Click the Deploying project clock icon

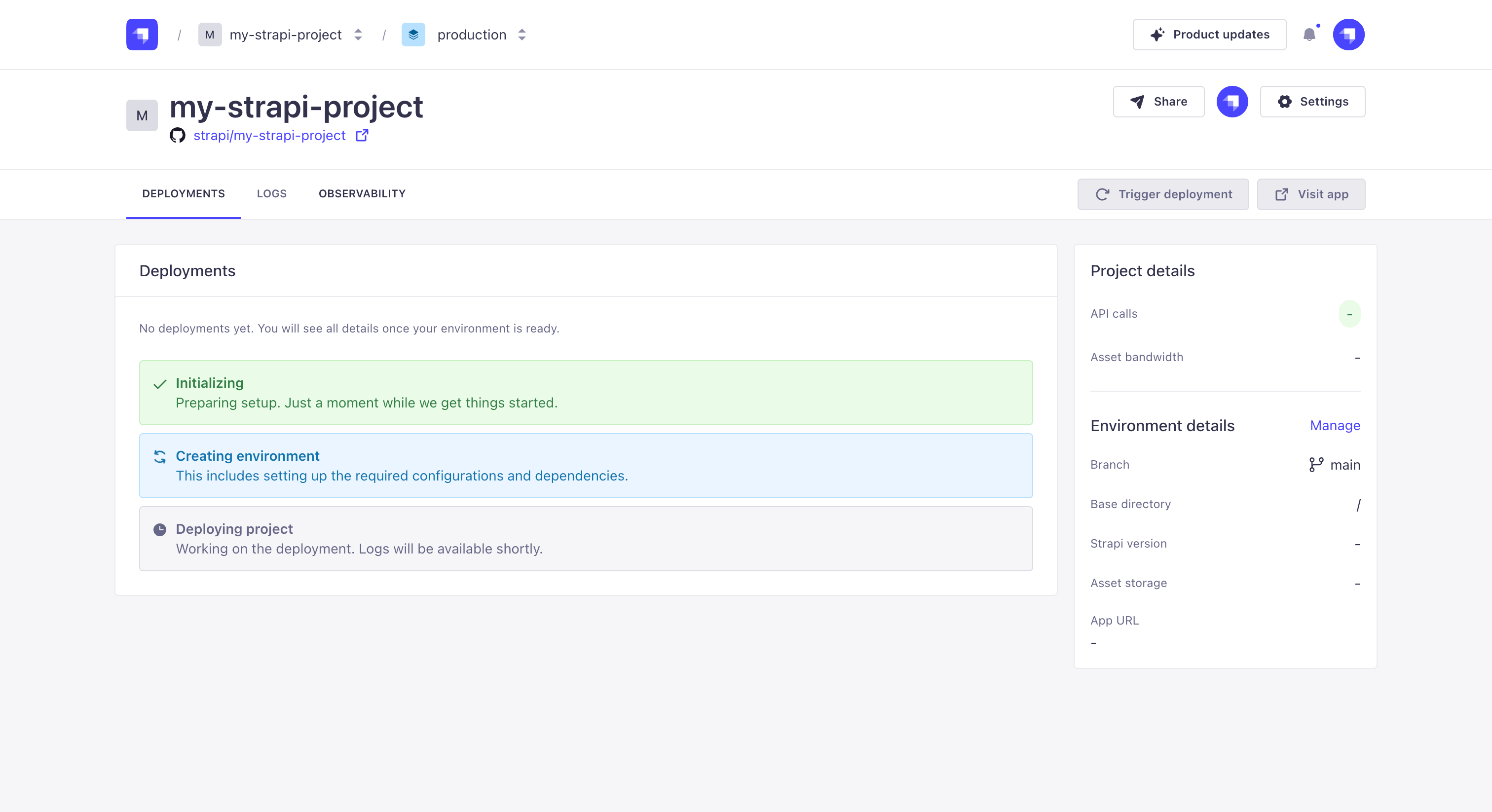[160, 530]
